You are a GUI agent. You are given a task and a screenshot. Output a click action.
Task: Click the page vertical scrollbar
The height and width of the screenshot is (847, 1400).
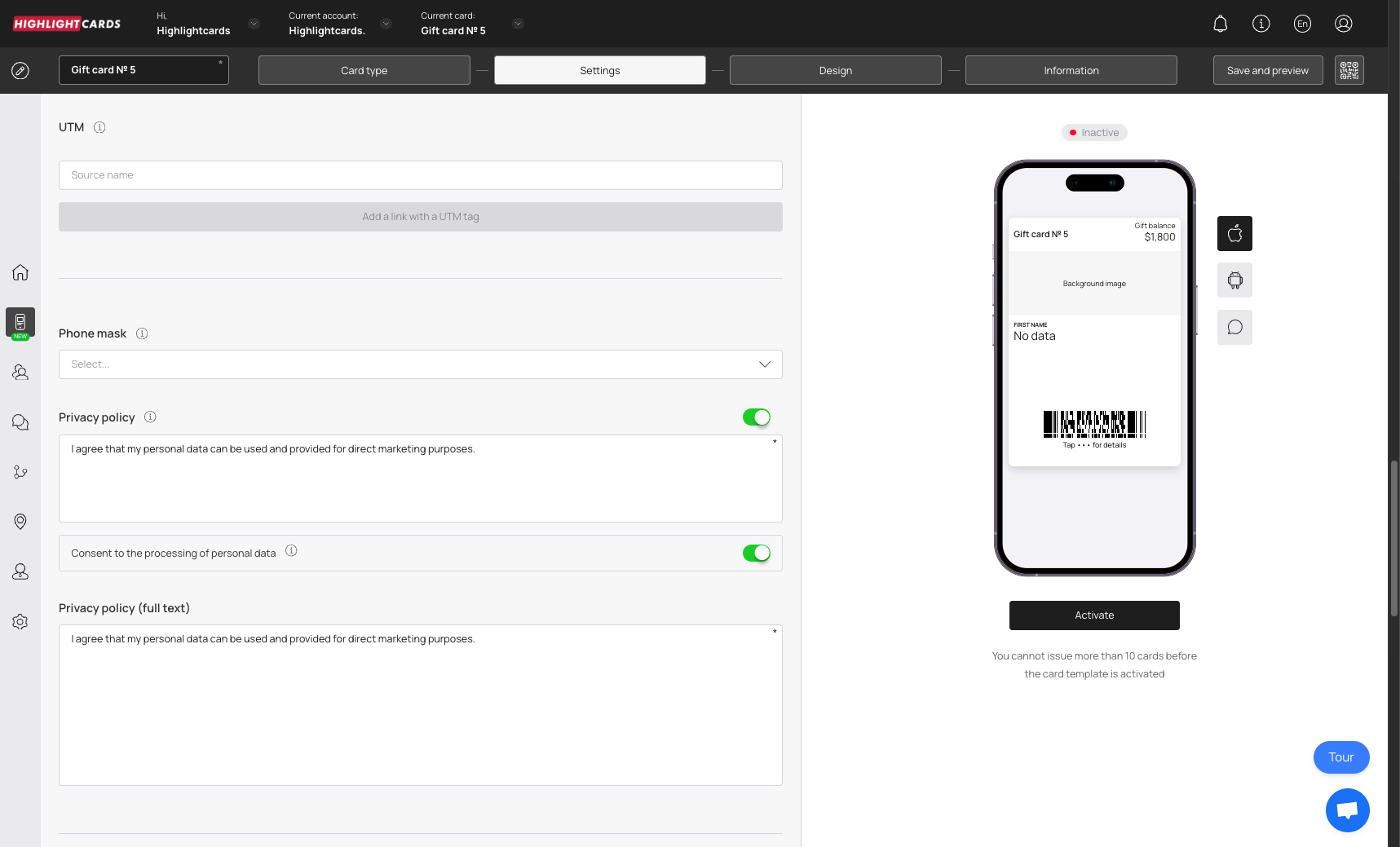[1393, 538]
